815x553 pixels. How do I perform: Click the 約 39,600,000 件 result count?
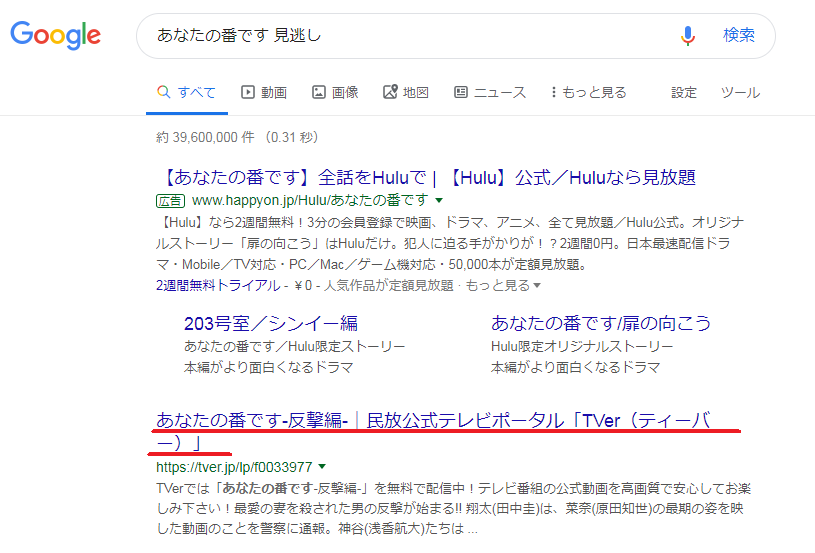(205, 137)
